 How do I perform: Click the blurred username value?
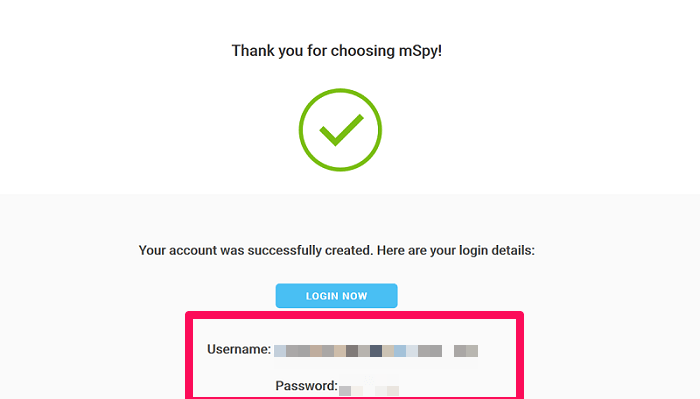(376, 351)
